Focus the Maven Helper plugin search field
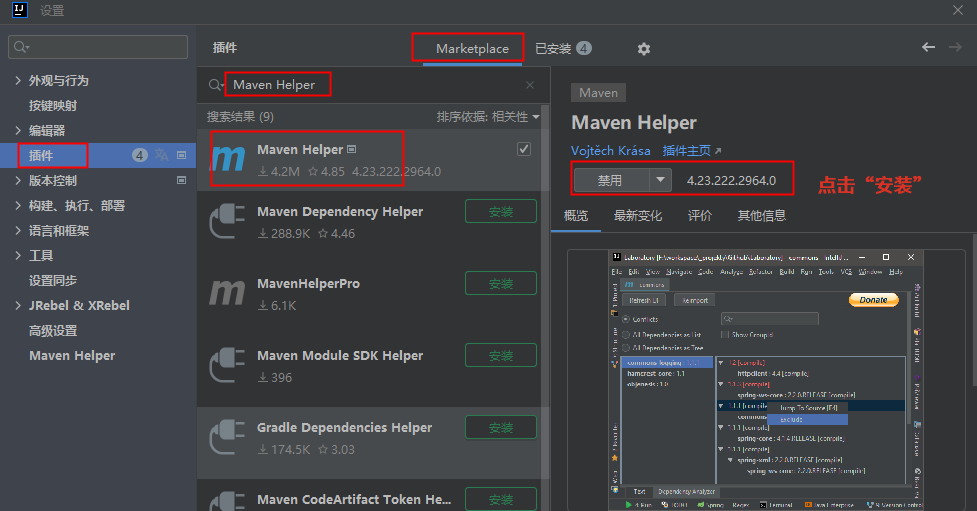The height and width of the screenshot is (511, 977). [371, 85]
